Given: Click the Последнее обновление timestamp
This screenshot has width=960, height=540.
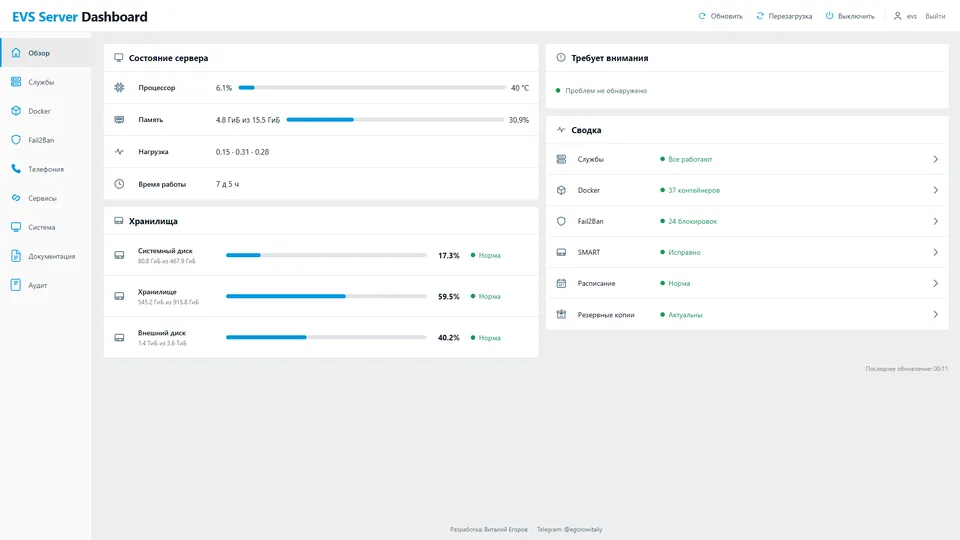Looking at the screenshot, I should 906,369.
